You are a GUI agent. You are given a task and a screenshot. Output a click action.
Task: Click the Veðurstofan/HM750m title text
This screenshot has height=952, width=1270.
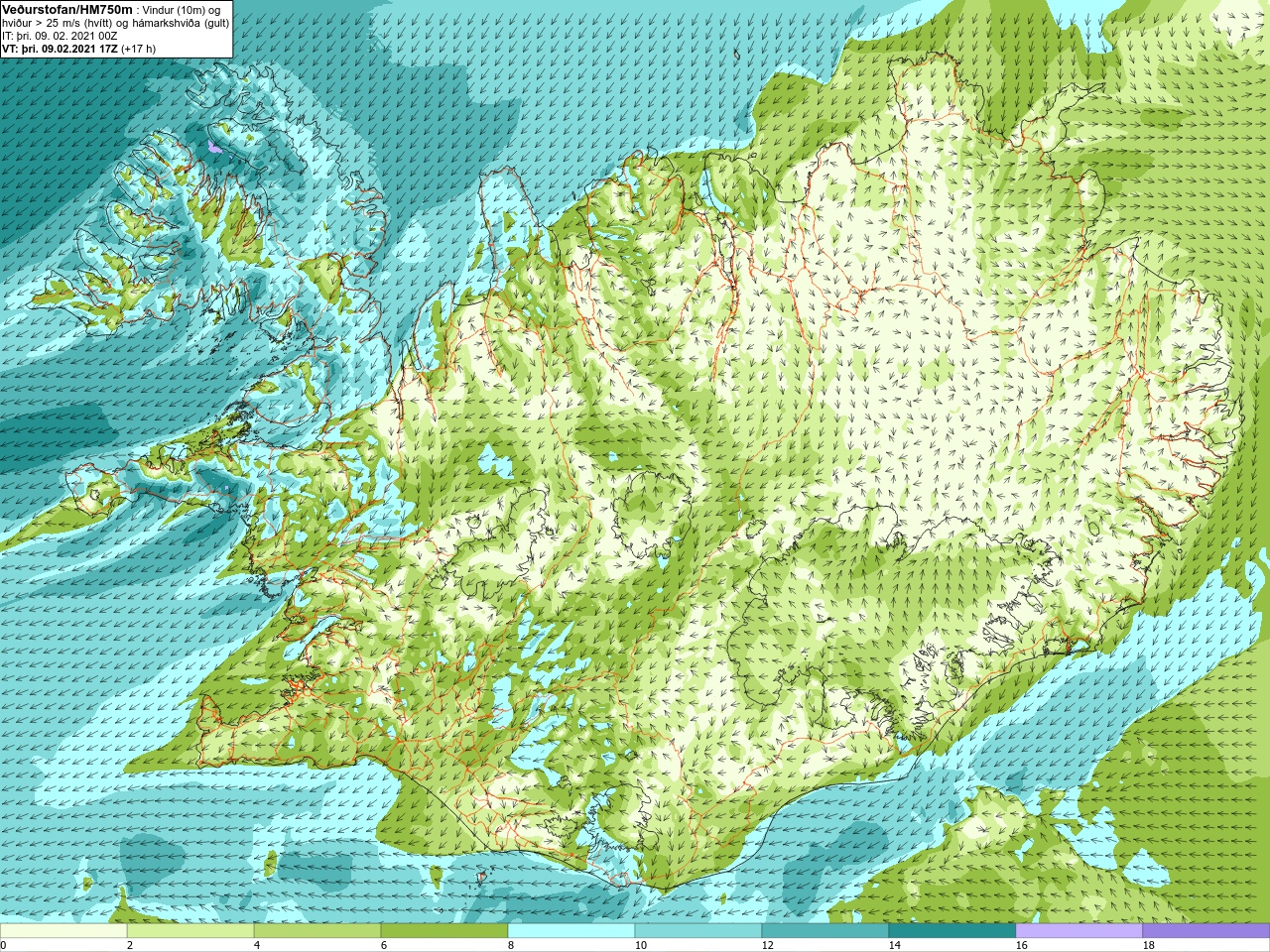[67, 9]
